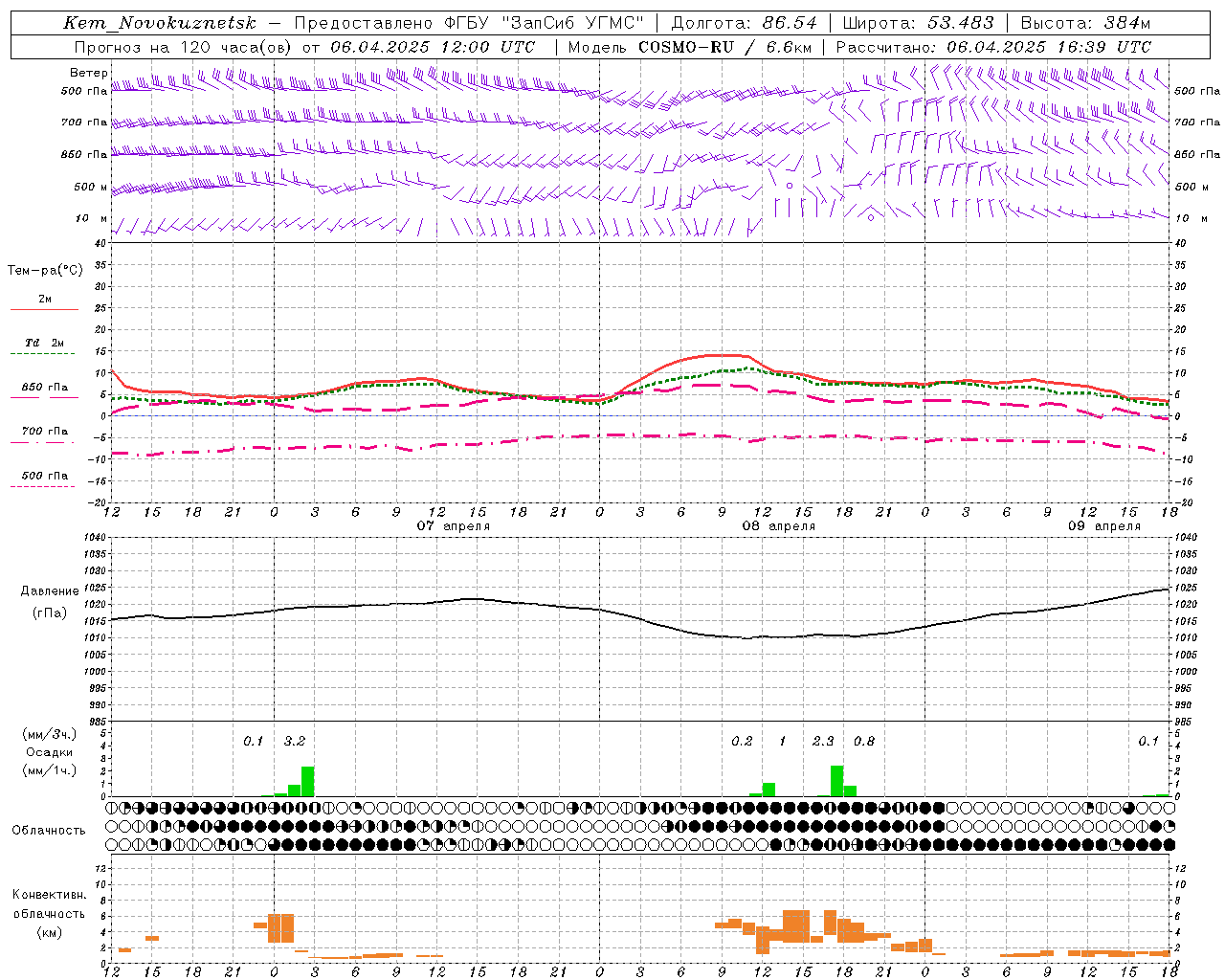
Task: Select 'Модель COSMO-RU / 6.6км' text
Action: point(690,47)
